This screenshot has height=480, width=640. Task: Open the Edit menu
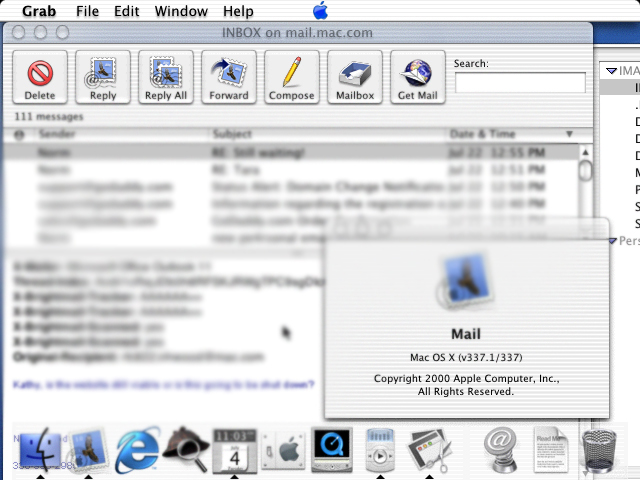click(127, 11)
